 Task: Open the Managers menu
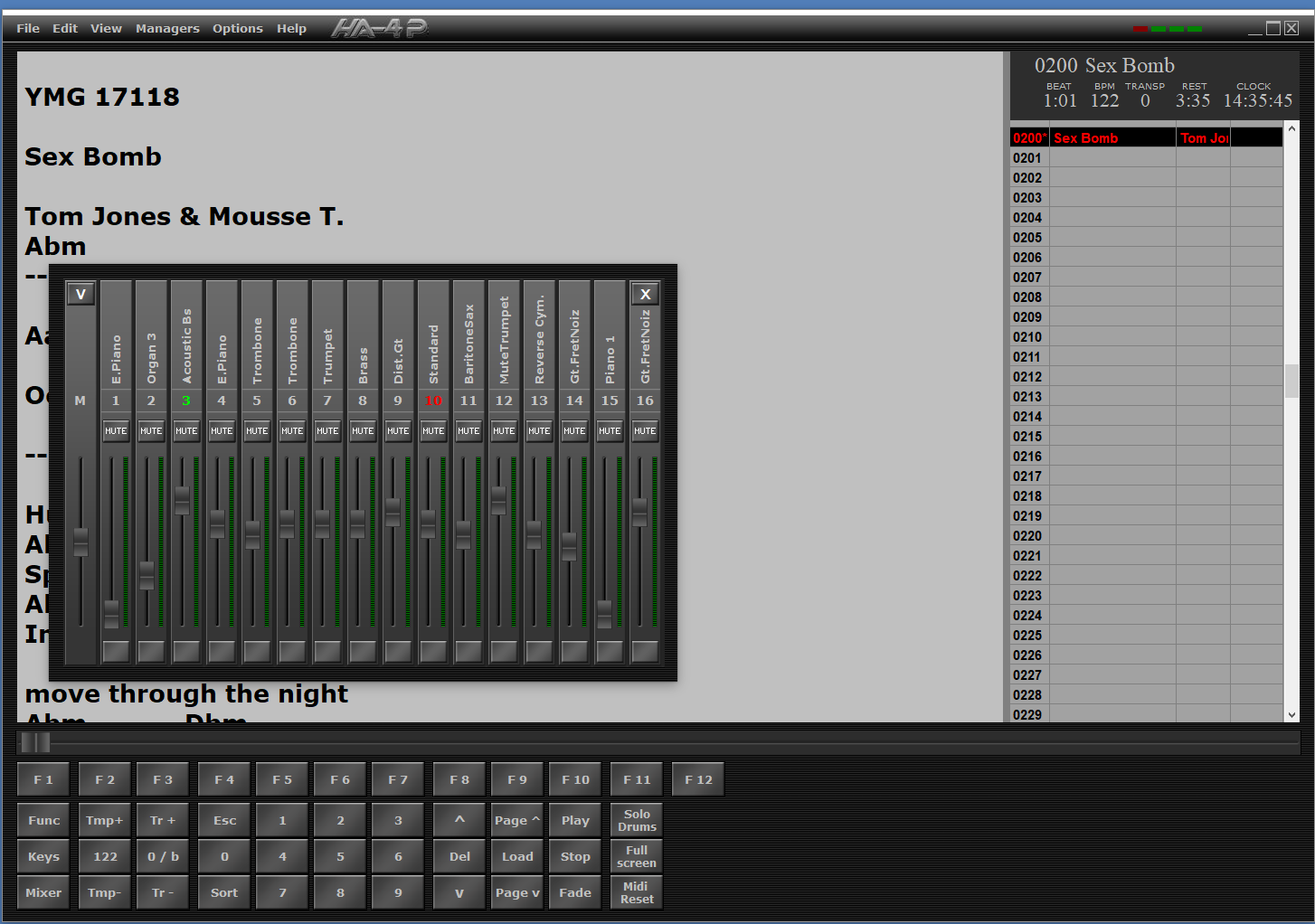(x=167, y=28)
